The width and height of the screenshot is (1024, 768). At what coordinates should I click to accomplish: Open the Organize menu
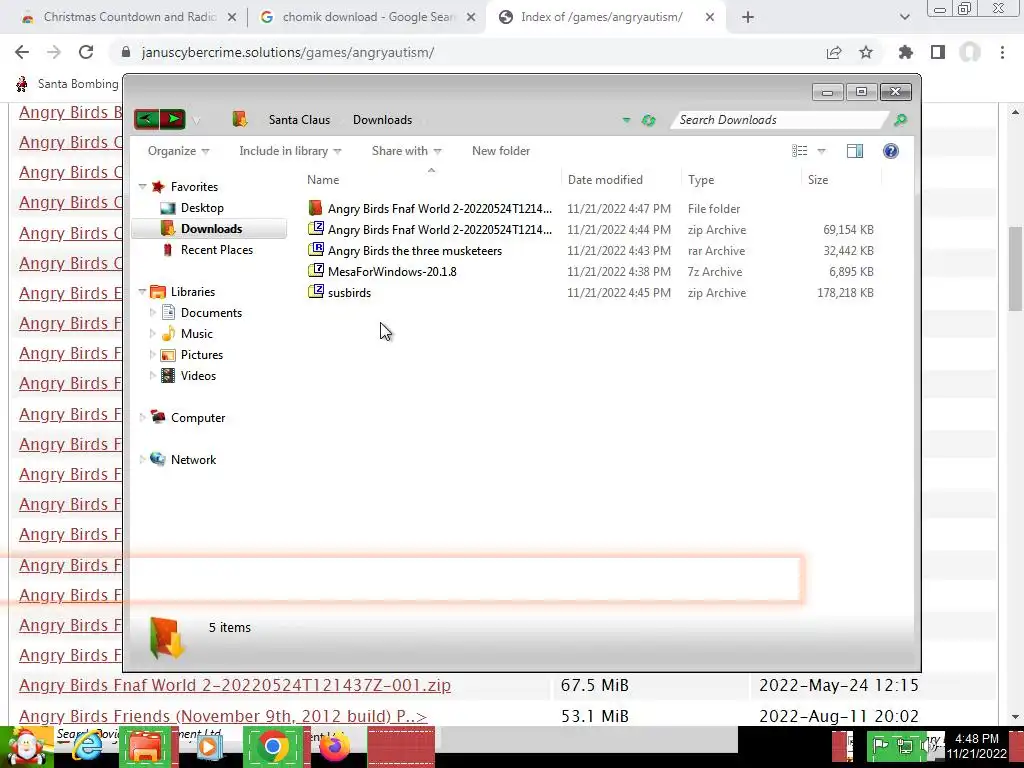tap(178, 151)
